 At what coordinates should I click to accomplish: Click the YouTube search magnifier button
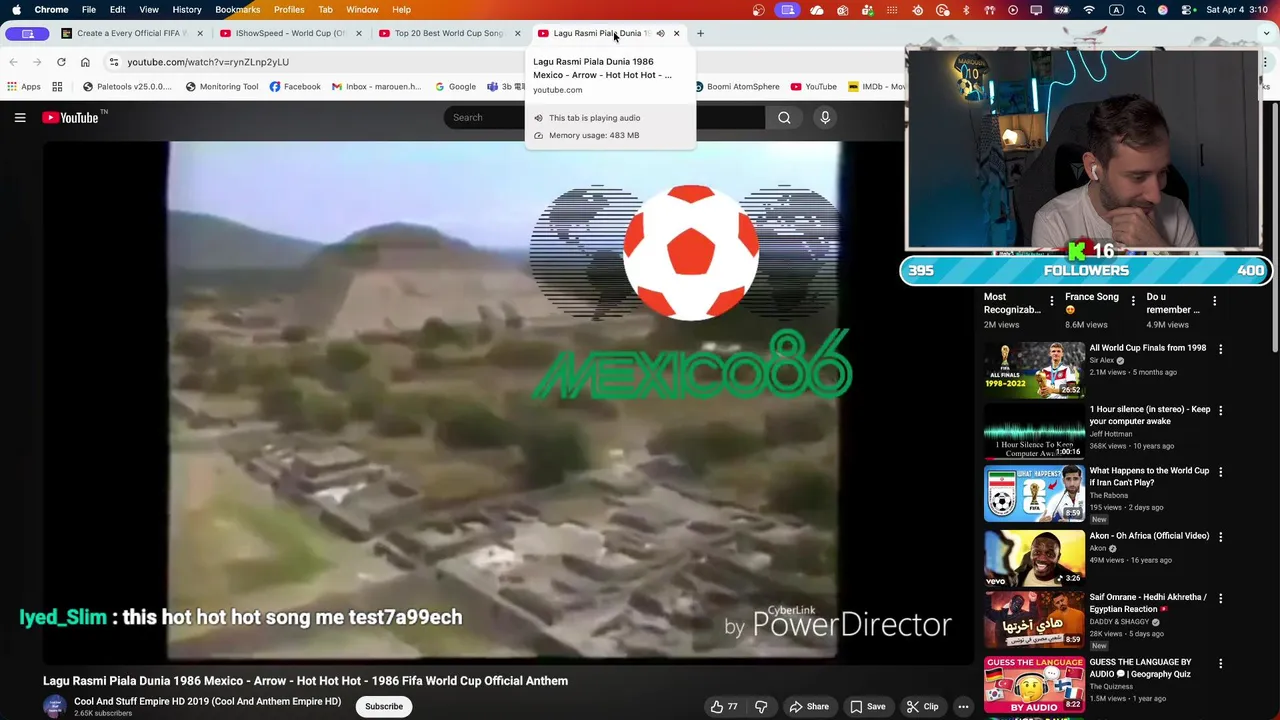pyautogui.click(x=784, y=118)
